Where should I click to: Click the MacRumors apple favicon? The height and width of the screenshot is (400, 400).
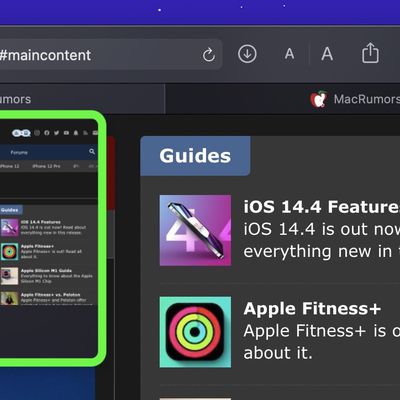[319, 99]
